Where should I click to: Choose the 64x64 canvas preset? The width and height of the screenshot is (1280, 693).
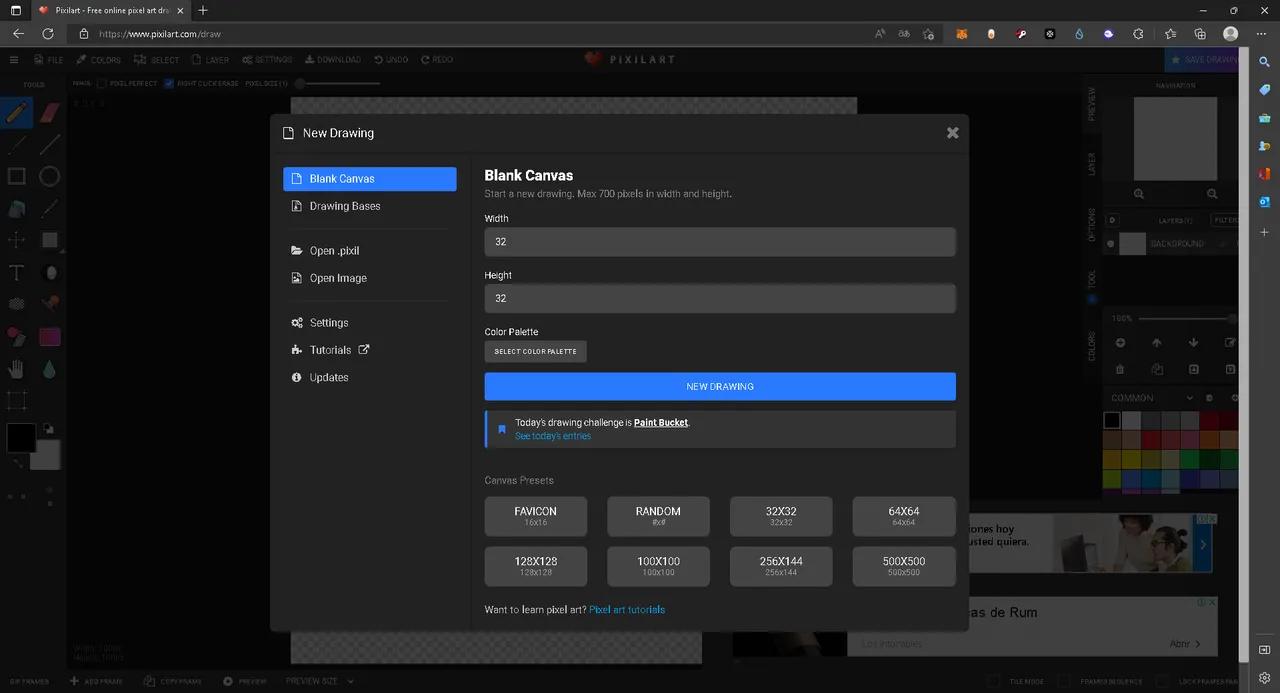tap(904, 516)
